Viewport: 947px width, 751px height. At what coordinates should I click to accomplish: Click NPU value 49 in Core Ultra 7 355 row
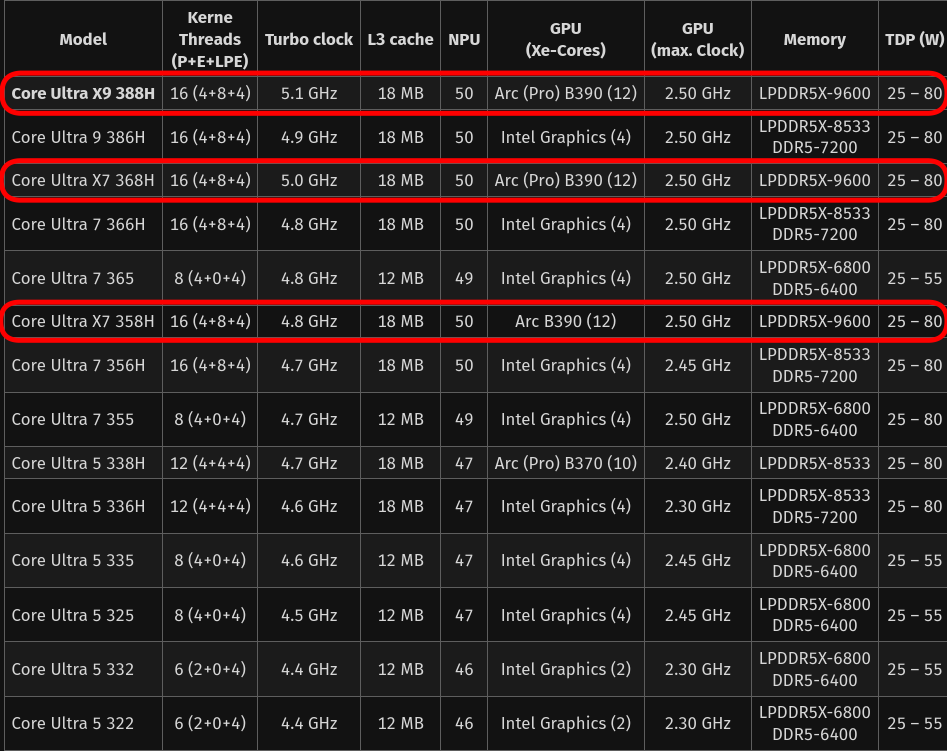(464, 419)
